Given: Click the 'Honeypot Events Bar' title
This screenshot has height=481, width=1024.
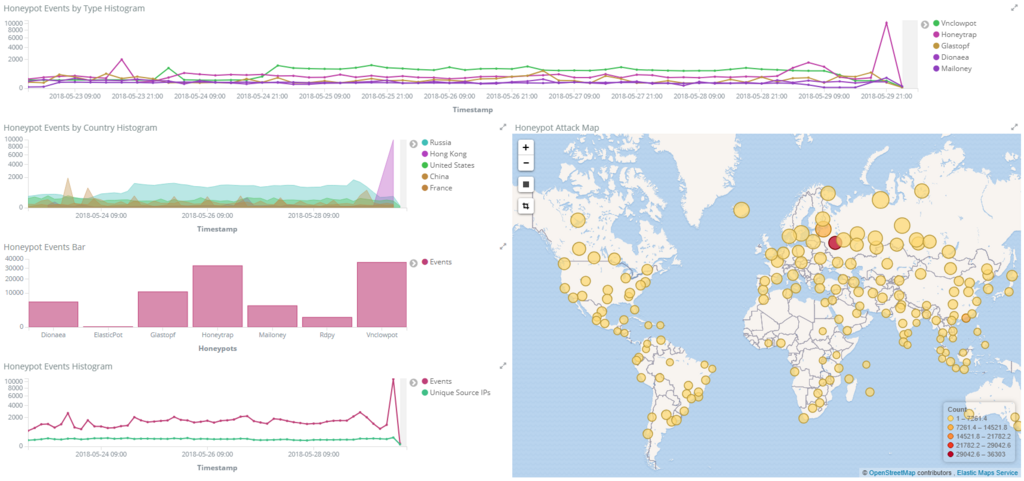Looking at the screenshot, I should 44,247.
